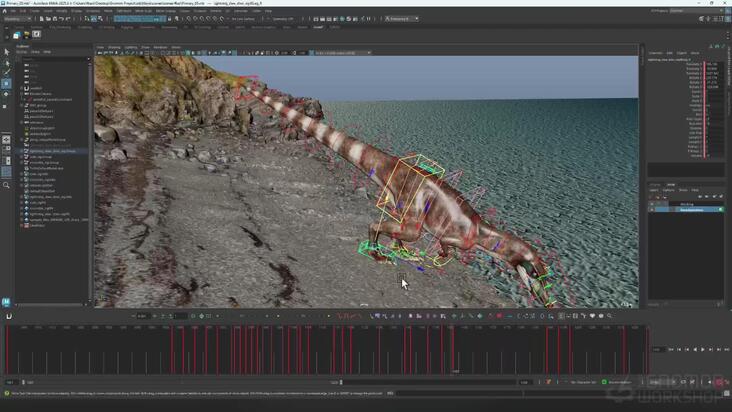The height and width of the screenshot is (412, 732).
Task: Click the yellow shelf icon
Action: point(26,35)
